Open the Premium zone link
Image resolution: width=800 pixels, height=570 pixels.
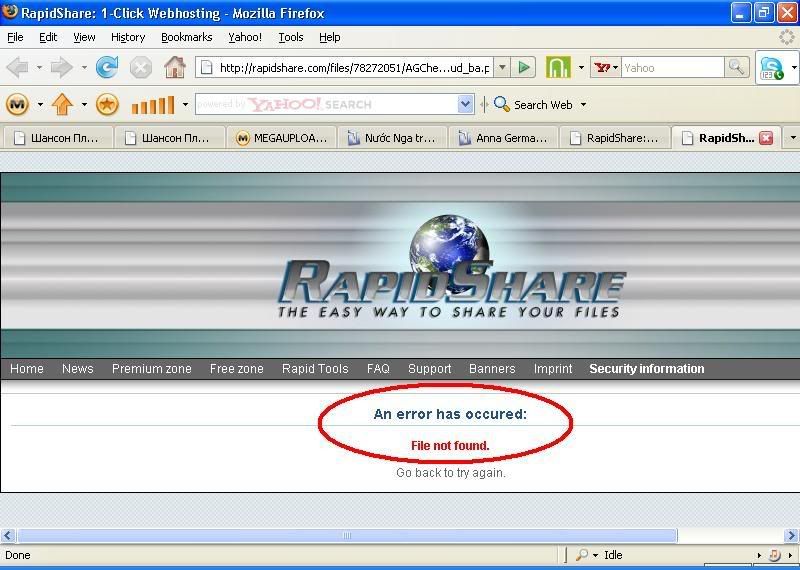click(x=151, y=369)
